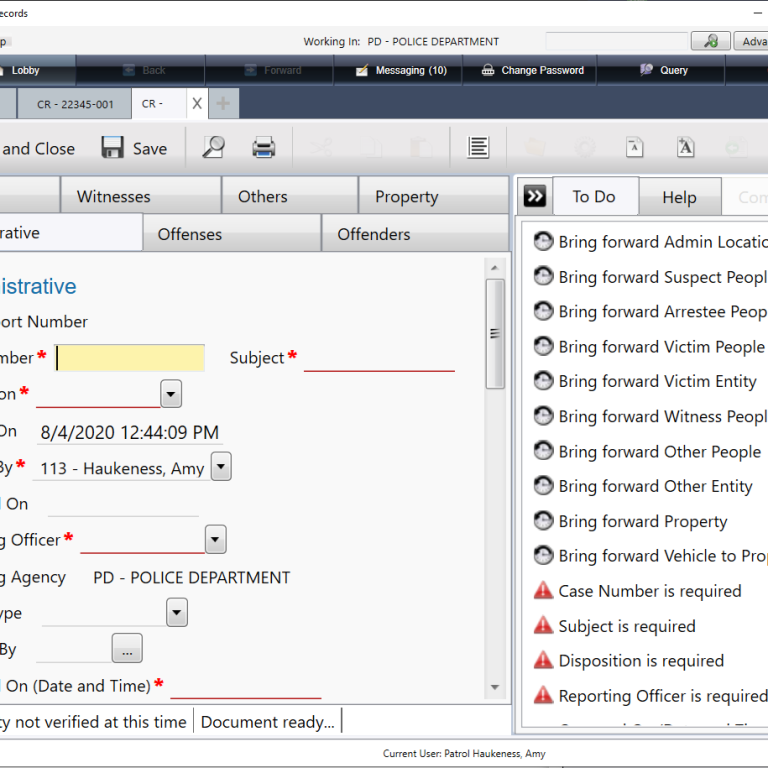Click Current User: Patrol Haukeness, Amy text
The height and width of the screenshot is (768, 768).
click(x=464, y=753)
